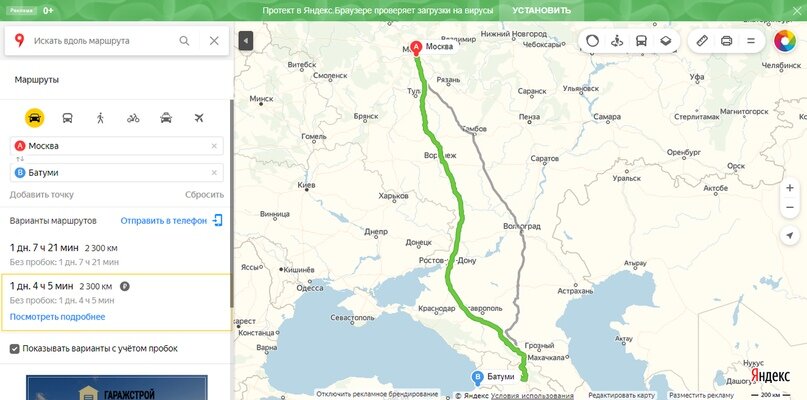This screenshot has width=807, height=400.
Task: Toggle the traffic layer button
Action: point(592,41)
